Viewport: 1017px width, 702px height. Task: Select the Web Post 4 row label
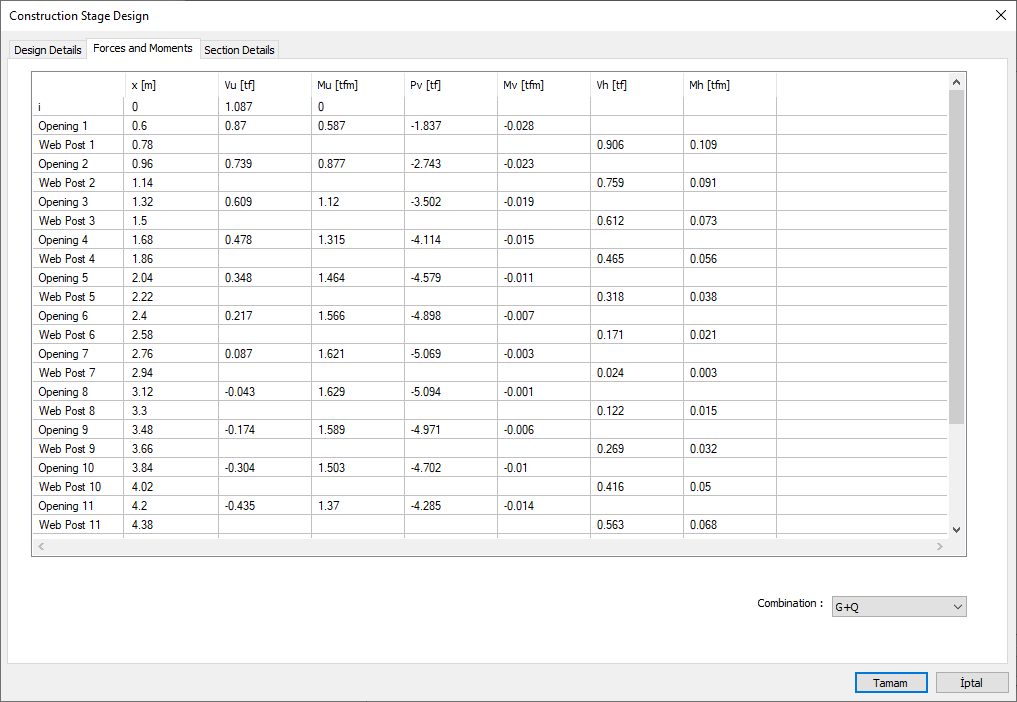pyautogui.click(x=67, y=259)
